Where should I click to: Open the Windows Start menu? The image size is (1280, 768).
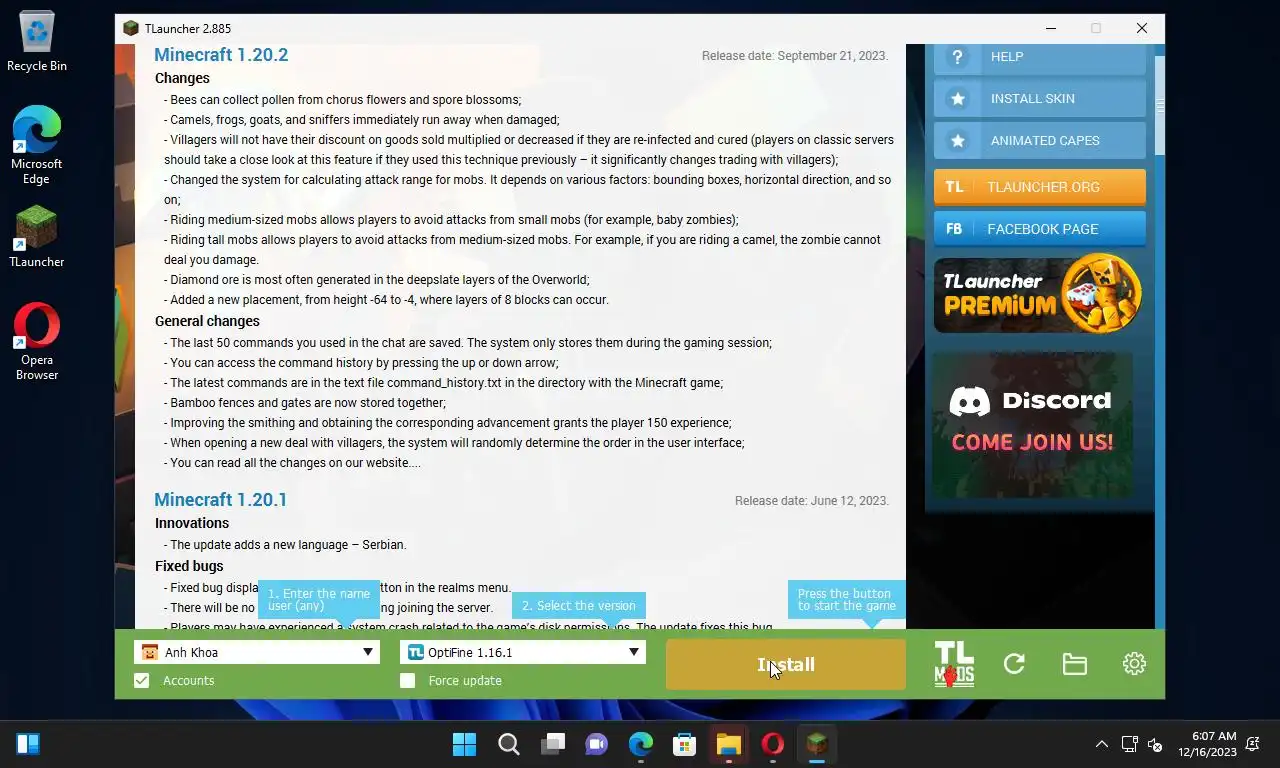point(465,744)
